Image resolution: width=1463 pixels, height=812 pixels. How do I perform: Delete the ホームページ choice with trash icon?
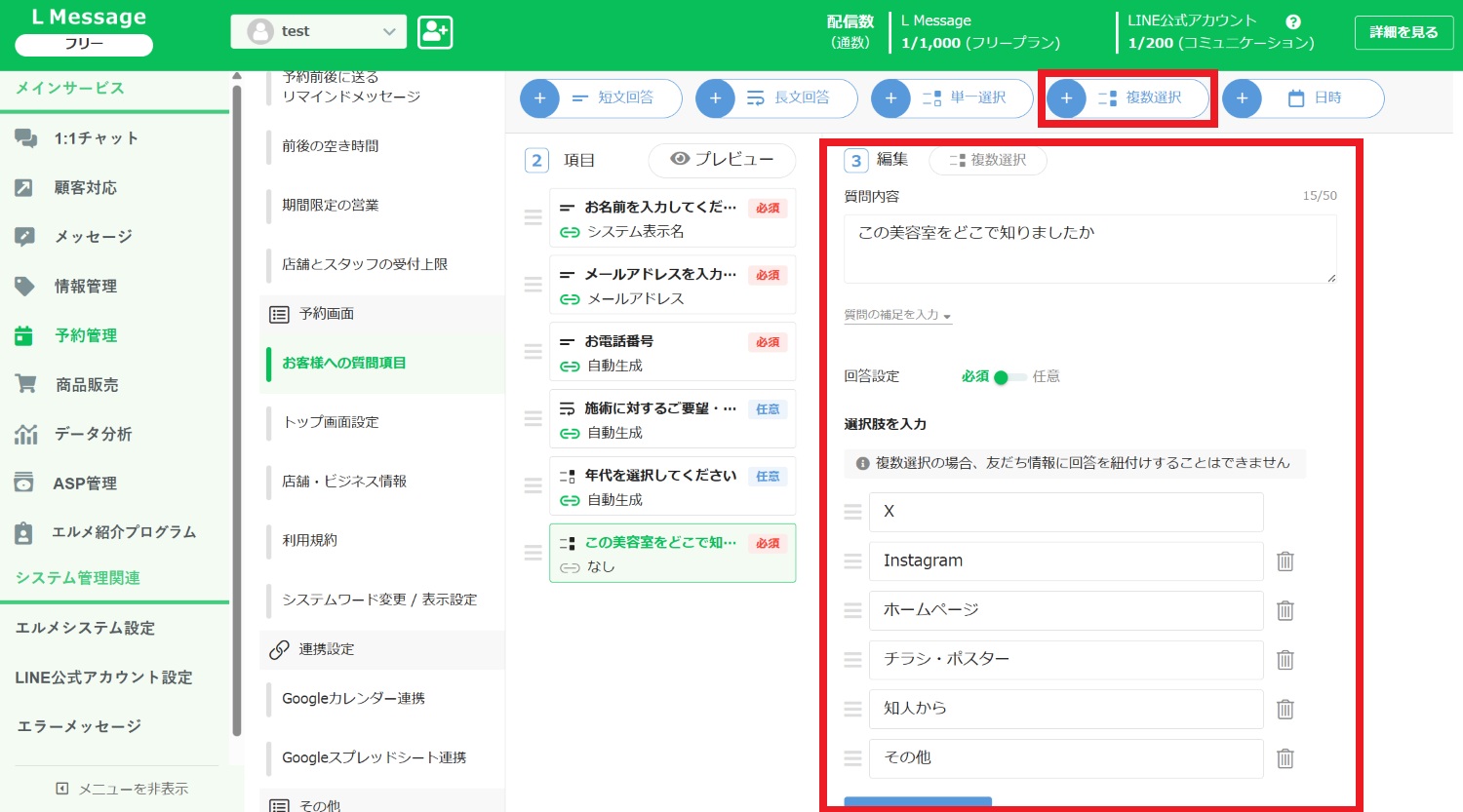pyautogui.click(x=1285, y=610)
